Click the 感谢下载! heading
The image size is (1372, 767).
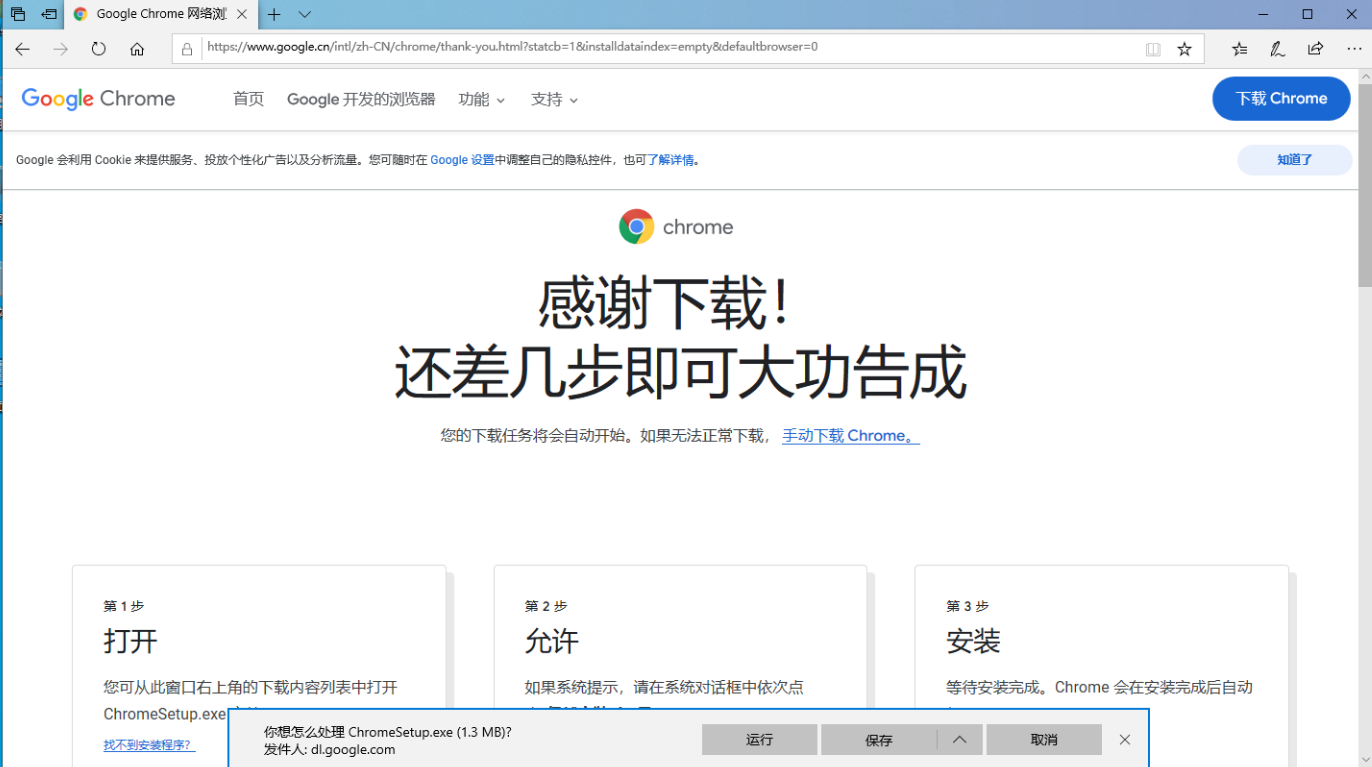click(x=666, y=303)
